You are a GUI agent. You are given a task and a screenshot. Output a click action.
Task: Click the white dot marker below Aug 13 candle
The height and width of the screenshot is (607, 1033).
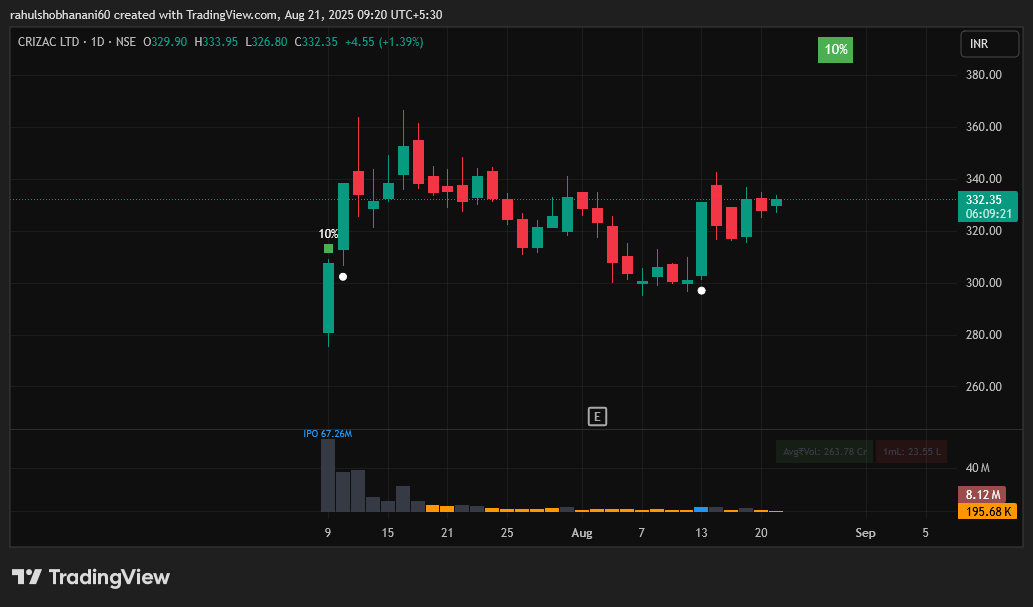point(702,291)
